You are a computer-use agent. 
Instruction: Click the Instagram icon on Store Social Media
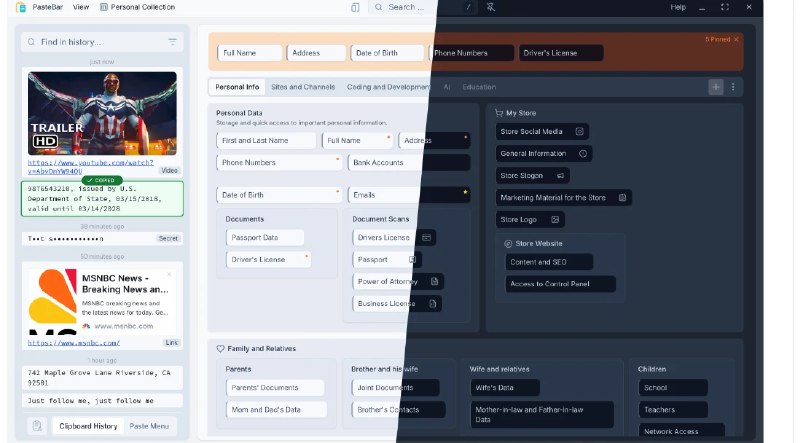click(x=579, y=131)
